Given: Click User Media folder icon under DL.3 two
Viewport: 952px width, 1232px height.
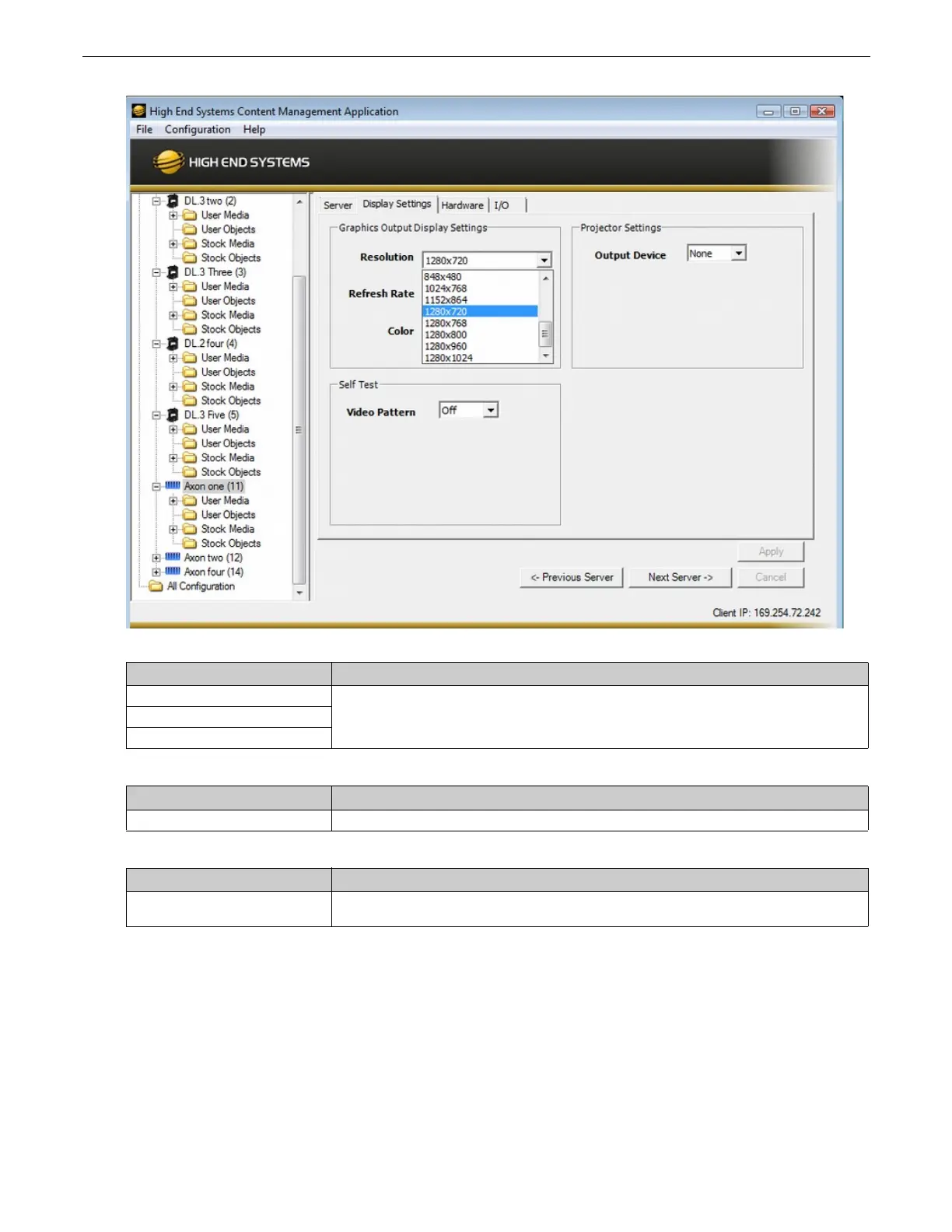Looking at the screenshot, I should [190, 215].
